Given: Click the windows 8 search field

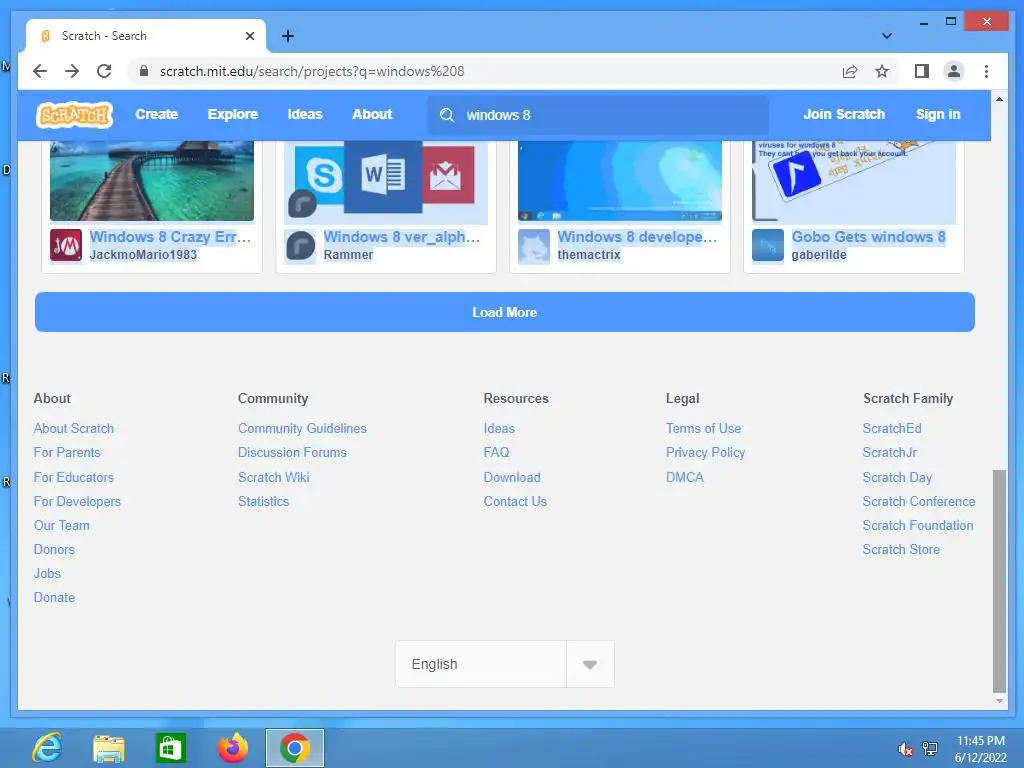Looking at the screenshot, I should [x=598, y=115].
